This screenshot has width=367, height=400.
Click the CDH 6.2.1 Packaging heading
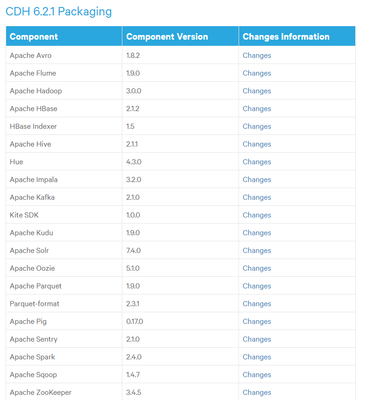59,12
